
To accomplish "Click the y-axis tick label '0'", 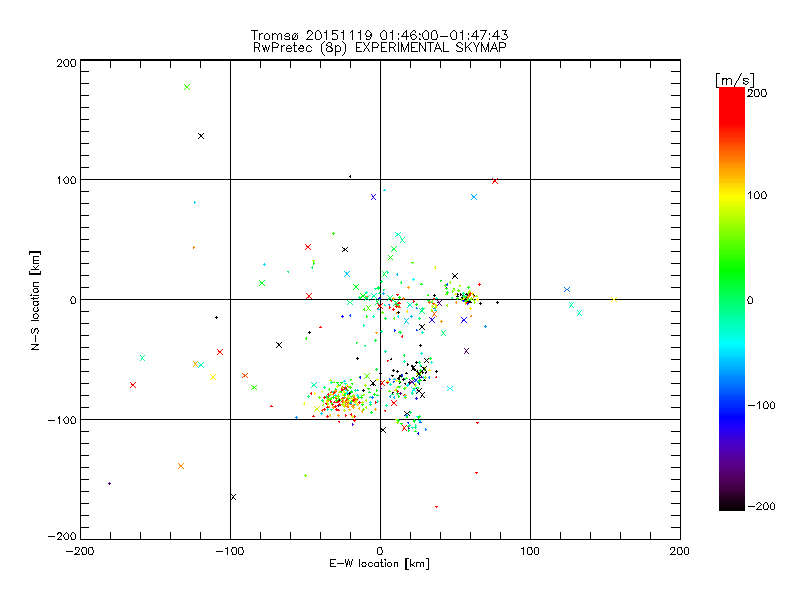I will coord(73,300).
